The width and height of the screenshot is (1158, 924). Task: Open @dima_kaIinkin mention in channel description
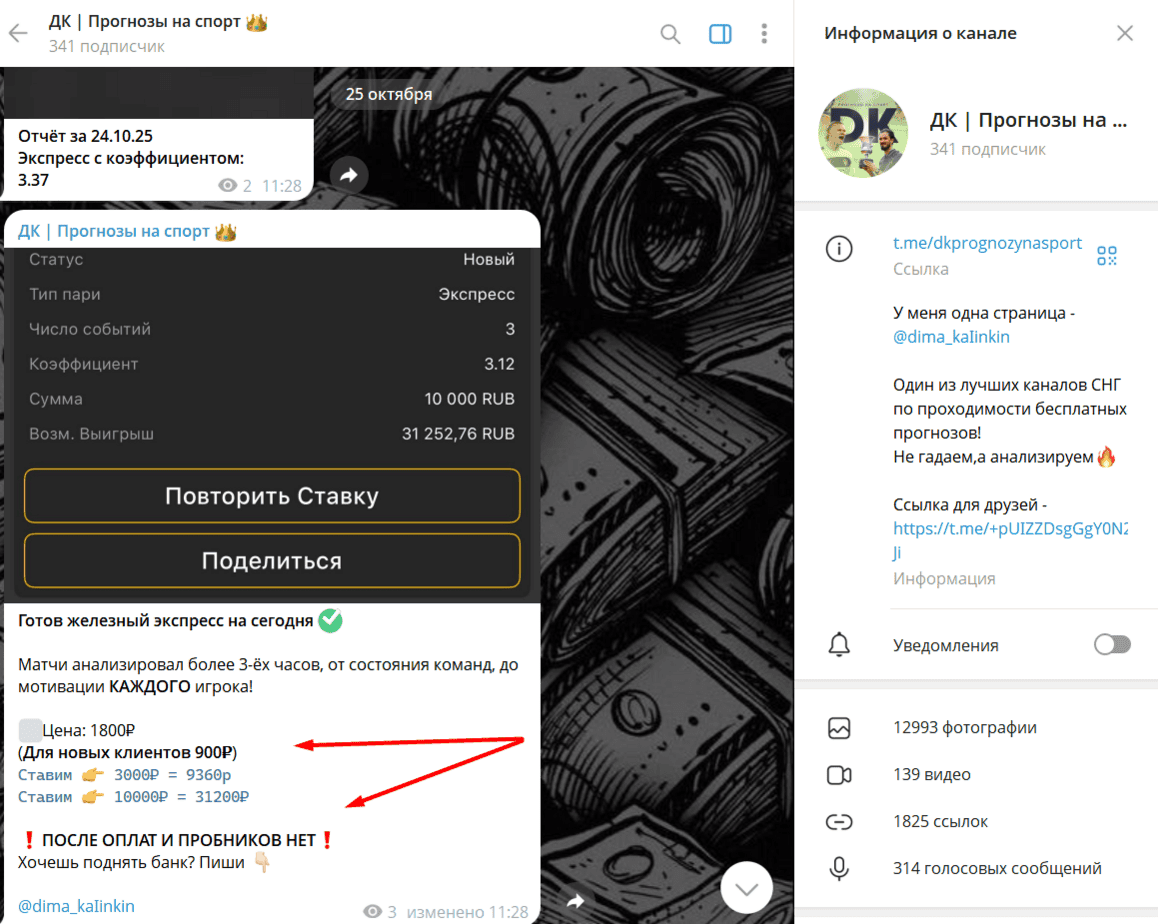point(951,337)
